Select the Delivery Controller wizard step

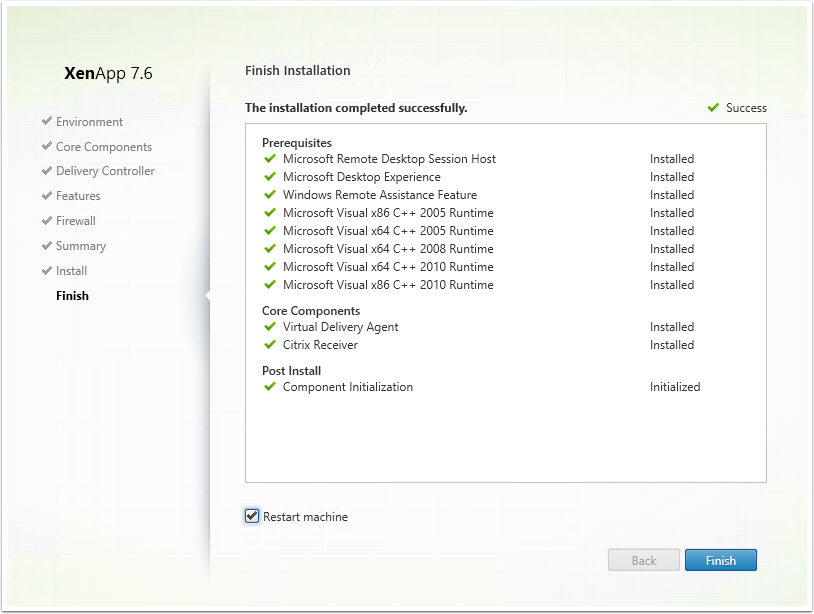[x=105, y=171]
